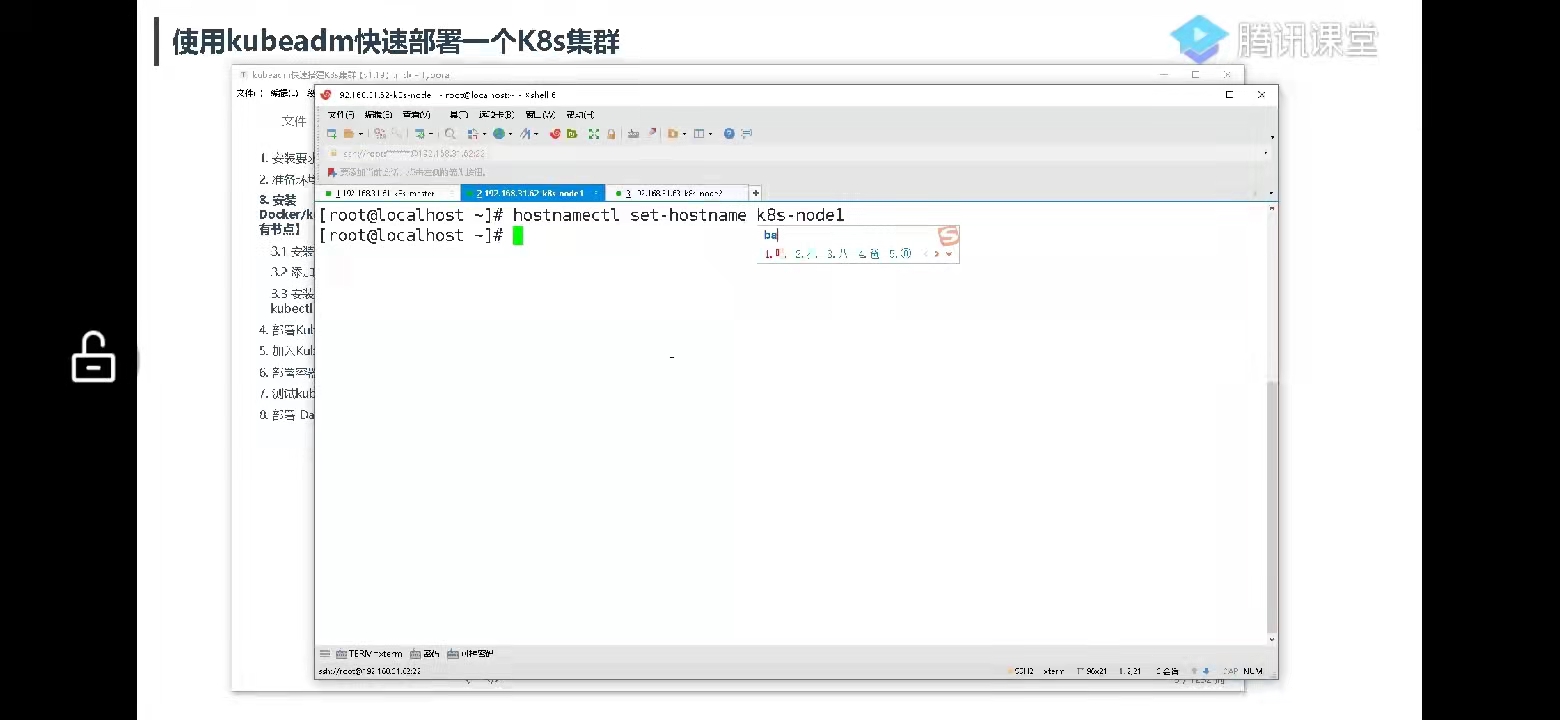Select the 192.168.31.62 k8s-node1 tab
This screenshot has height=720, width=1560.
(x=532, y=193)
